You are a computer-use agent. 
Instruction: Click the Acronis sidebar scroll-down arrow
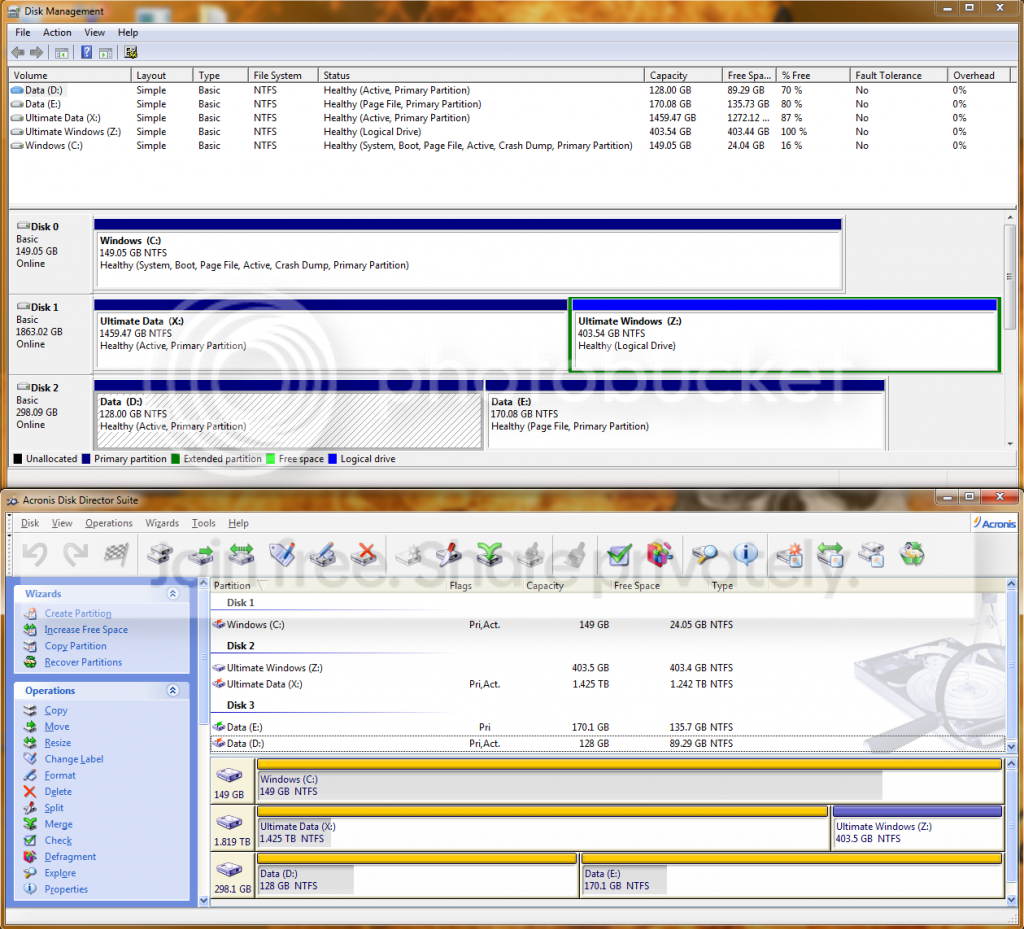tap(203, 901)
